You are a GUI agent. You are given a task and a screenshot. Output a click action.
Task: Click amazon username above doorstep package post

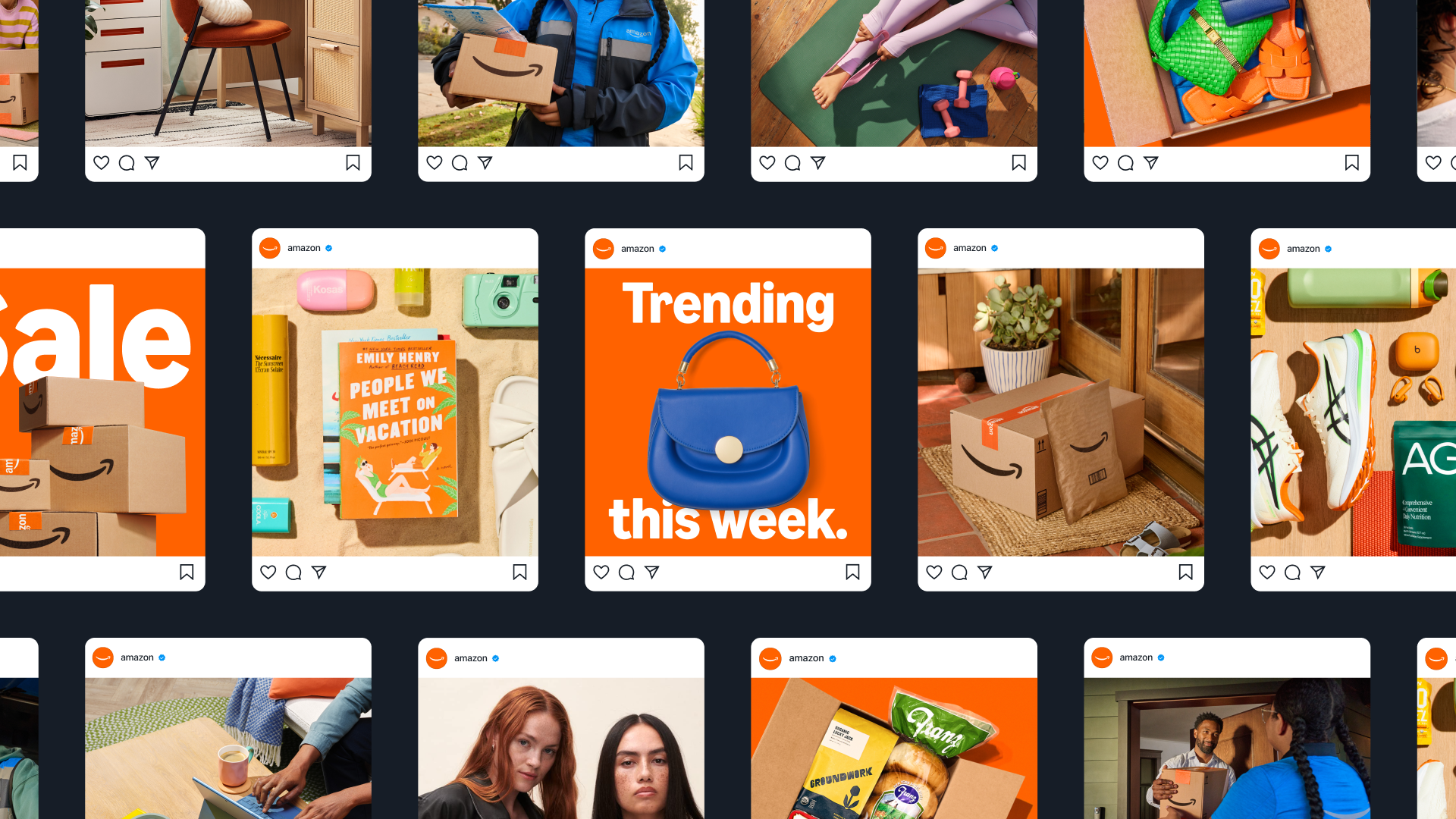point(969,248)
